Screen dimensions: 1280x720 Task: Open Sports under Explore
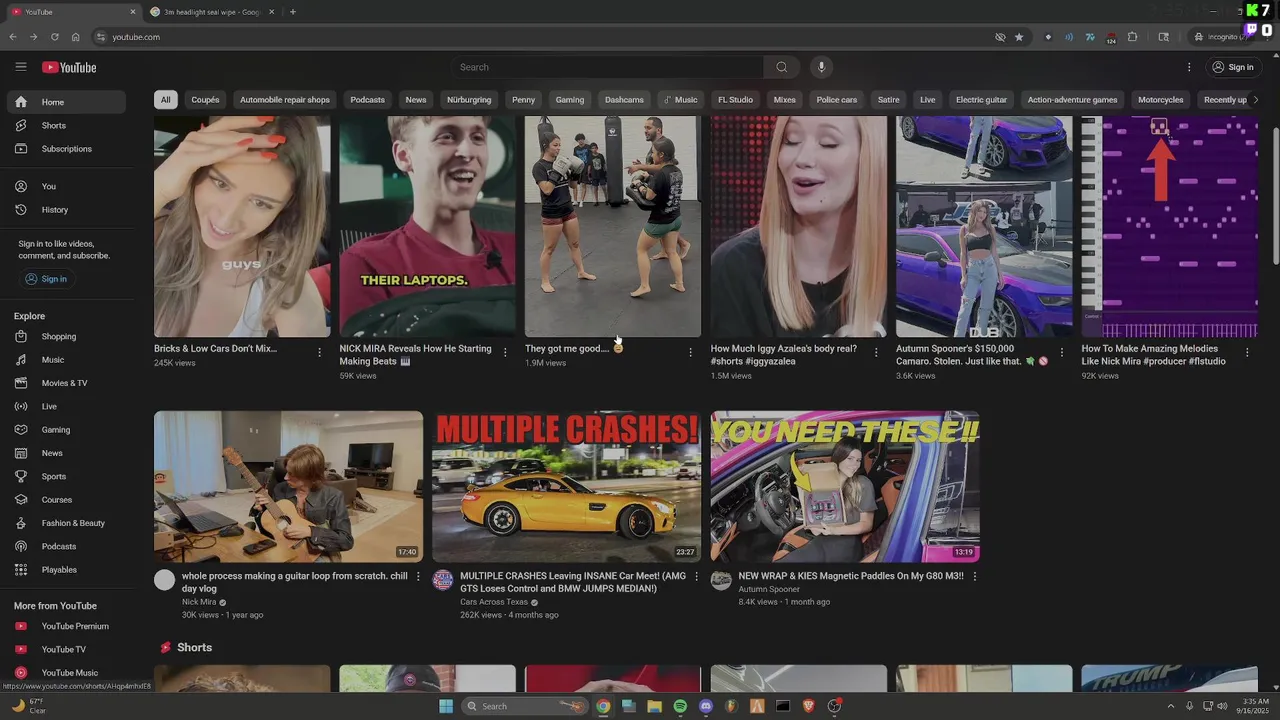pyautogui.click(x=66, y=476)
